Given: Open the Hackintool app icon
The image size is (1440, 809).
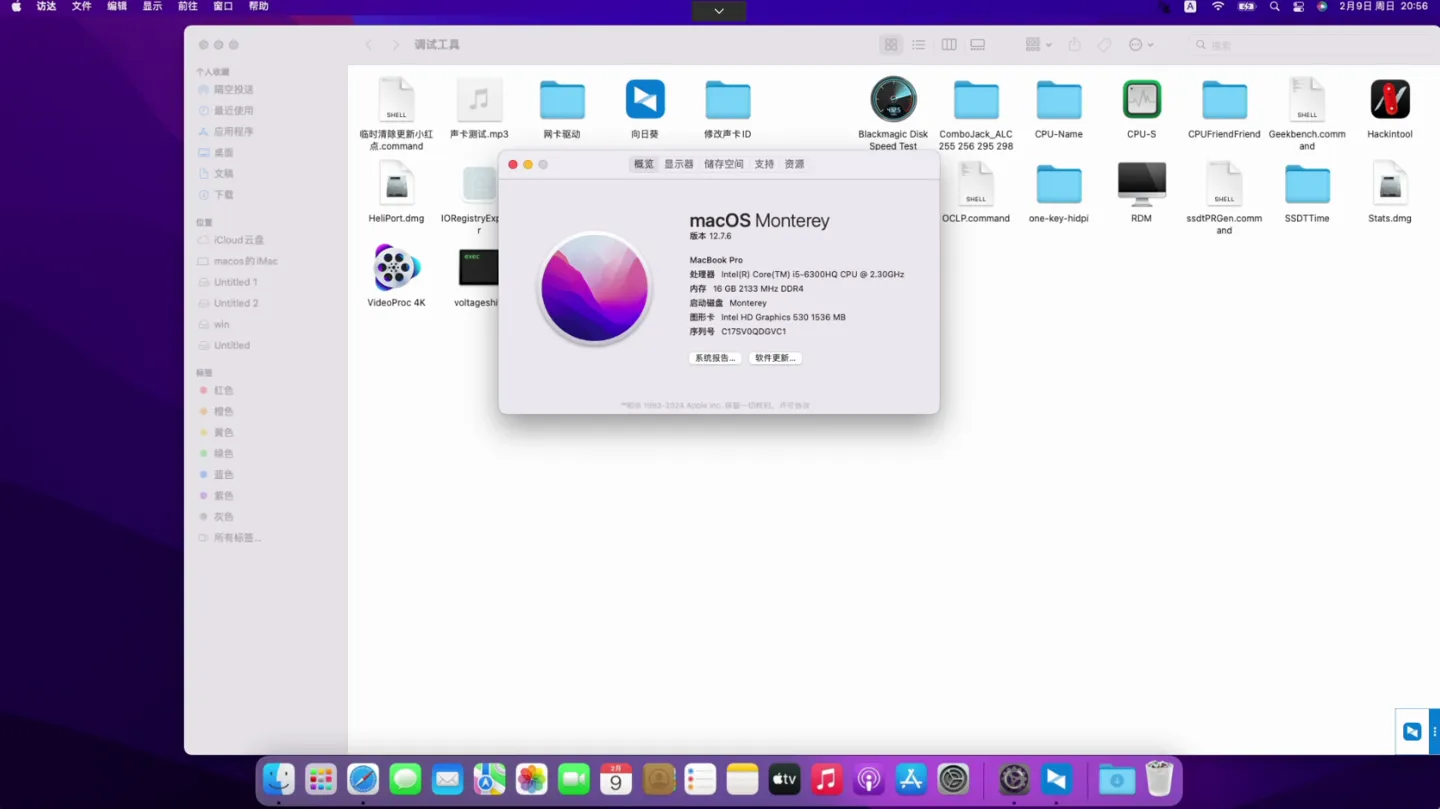Looking at the screenshot, I should pos(1389,100).
